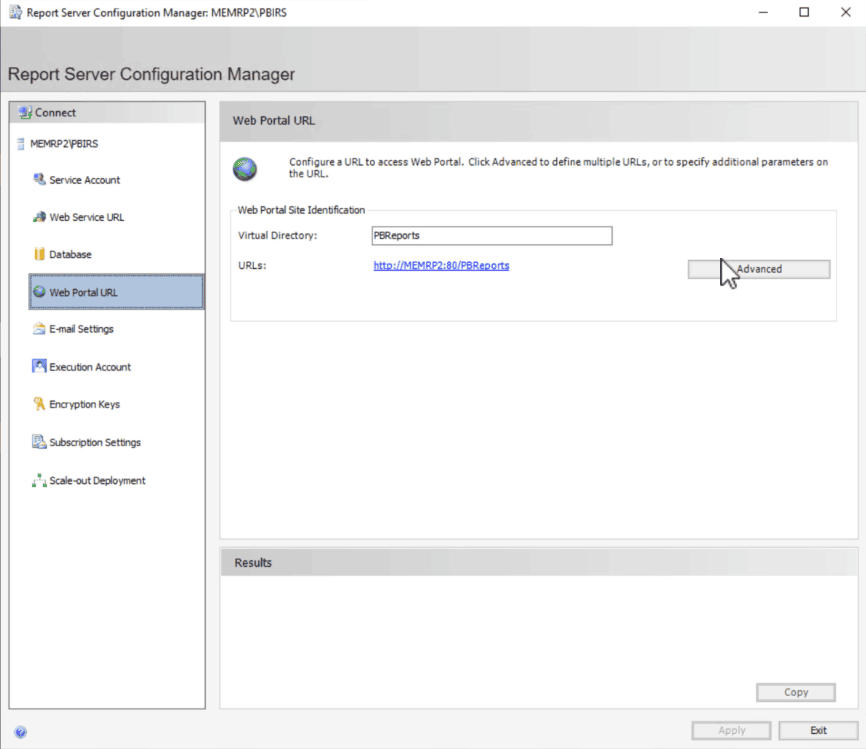Click the Web Portal URL globe icon in sidebar
Screen dimensions: 866x749
[x=39, y=292]
